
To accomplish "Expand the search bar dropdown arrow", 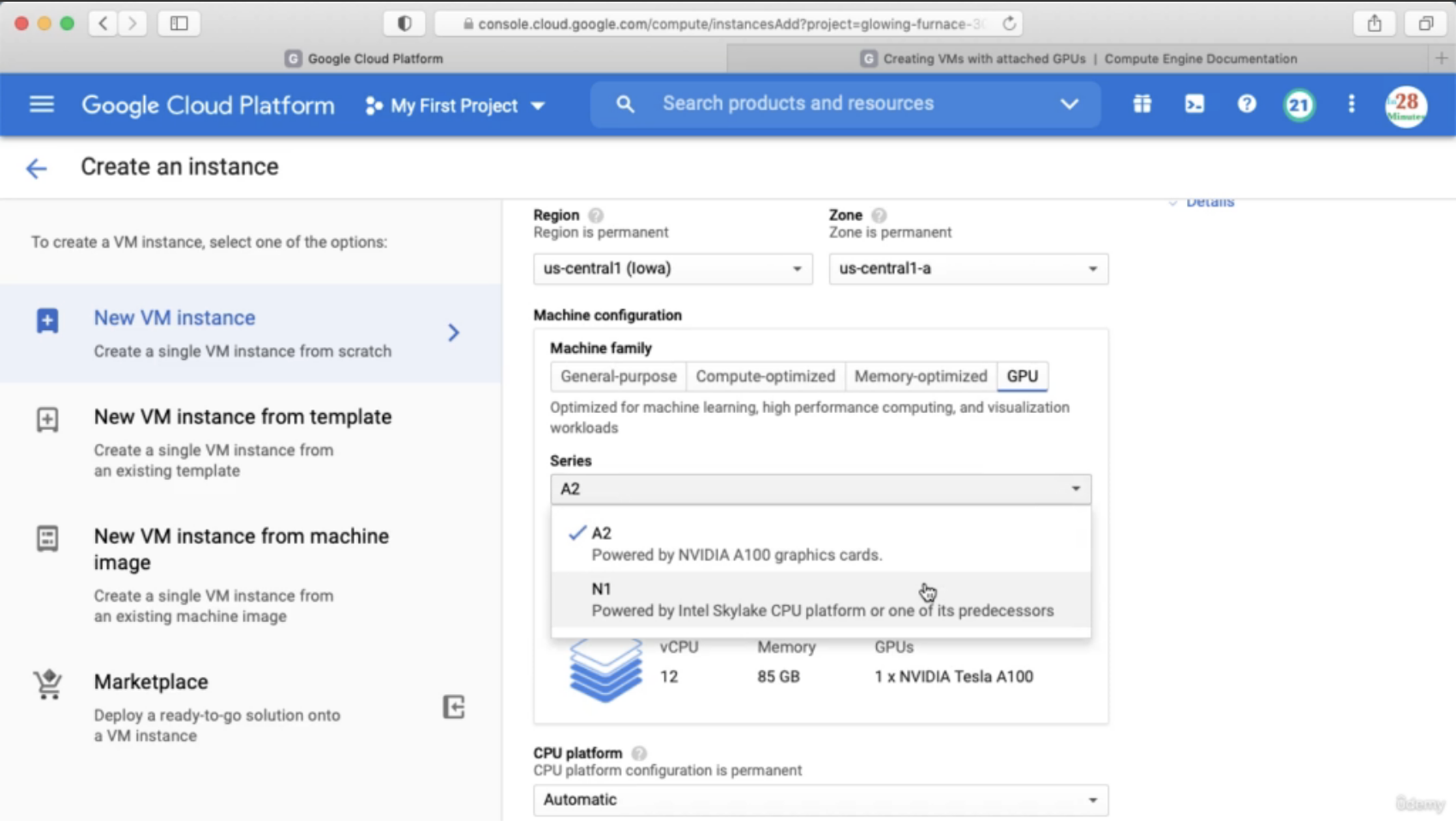I will pyautogui.click(x=1070, y=104).
